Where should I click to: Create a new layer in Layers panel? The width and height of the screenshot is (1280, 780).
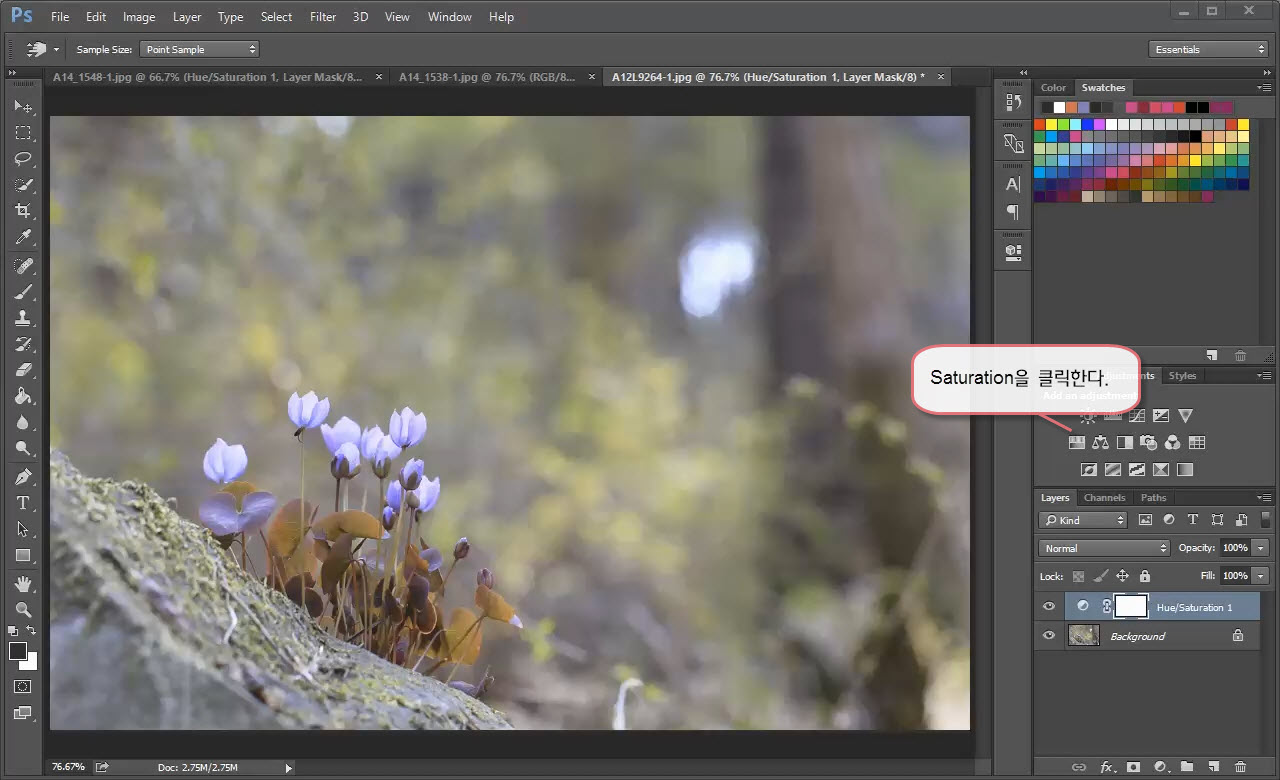(1213, 767)
